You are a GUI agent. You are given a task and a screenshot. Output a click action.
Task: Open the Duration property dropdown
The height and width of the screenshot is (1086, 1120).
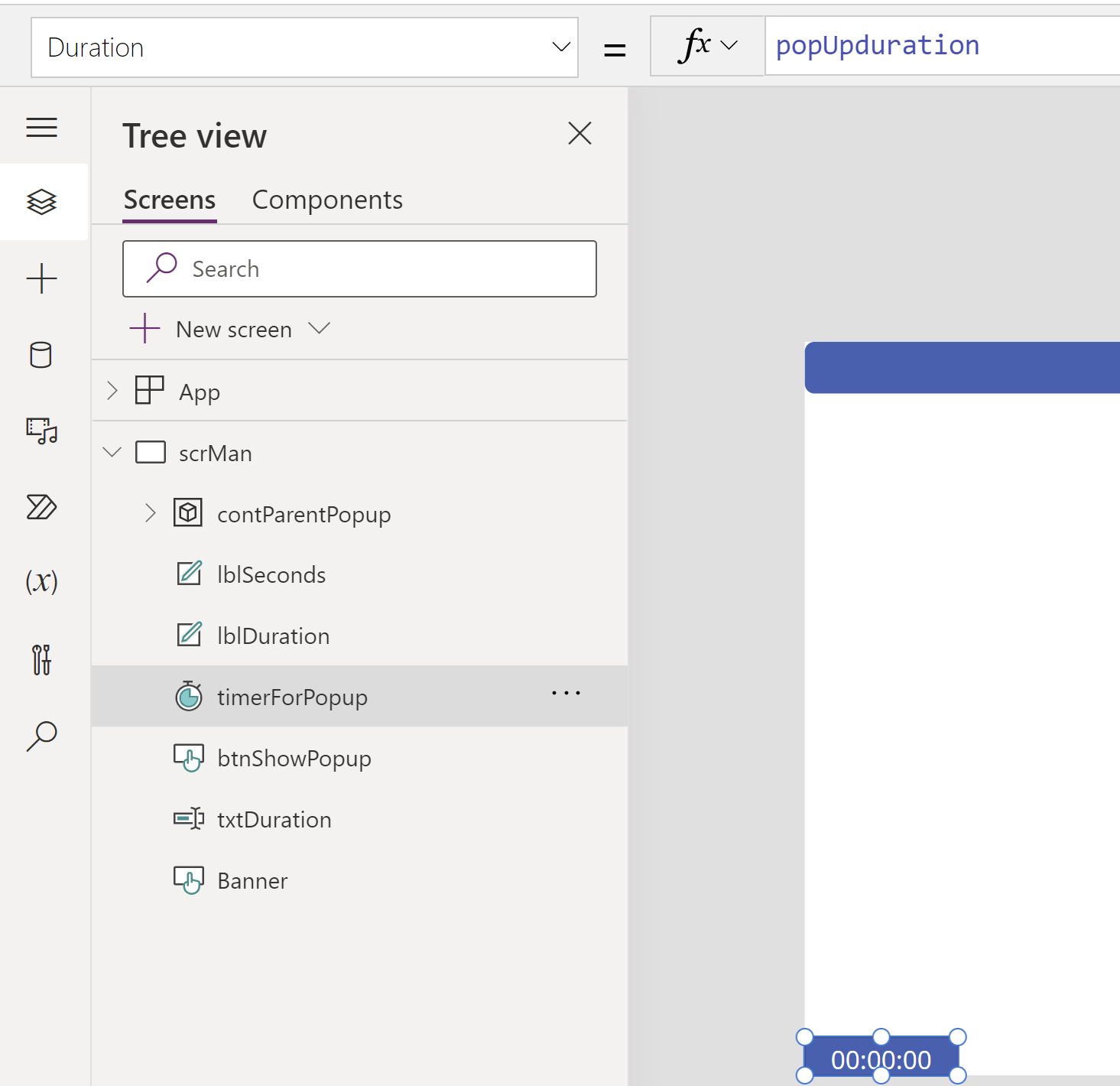[x=304, y=47]
